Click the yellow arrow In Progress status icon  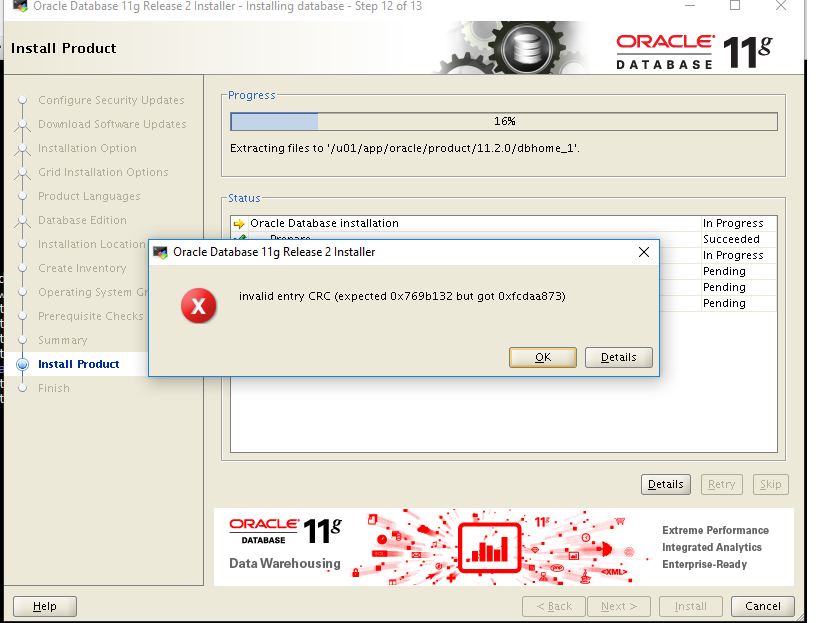coord(239,224)
